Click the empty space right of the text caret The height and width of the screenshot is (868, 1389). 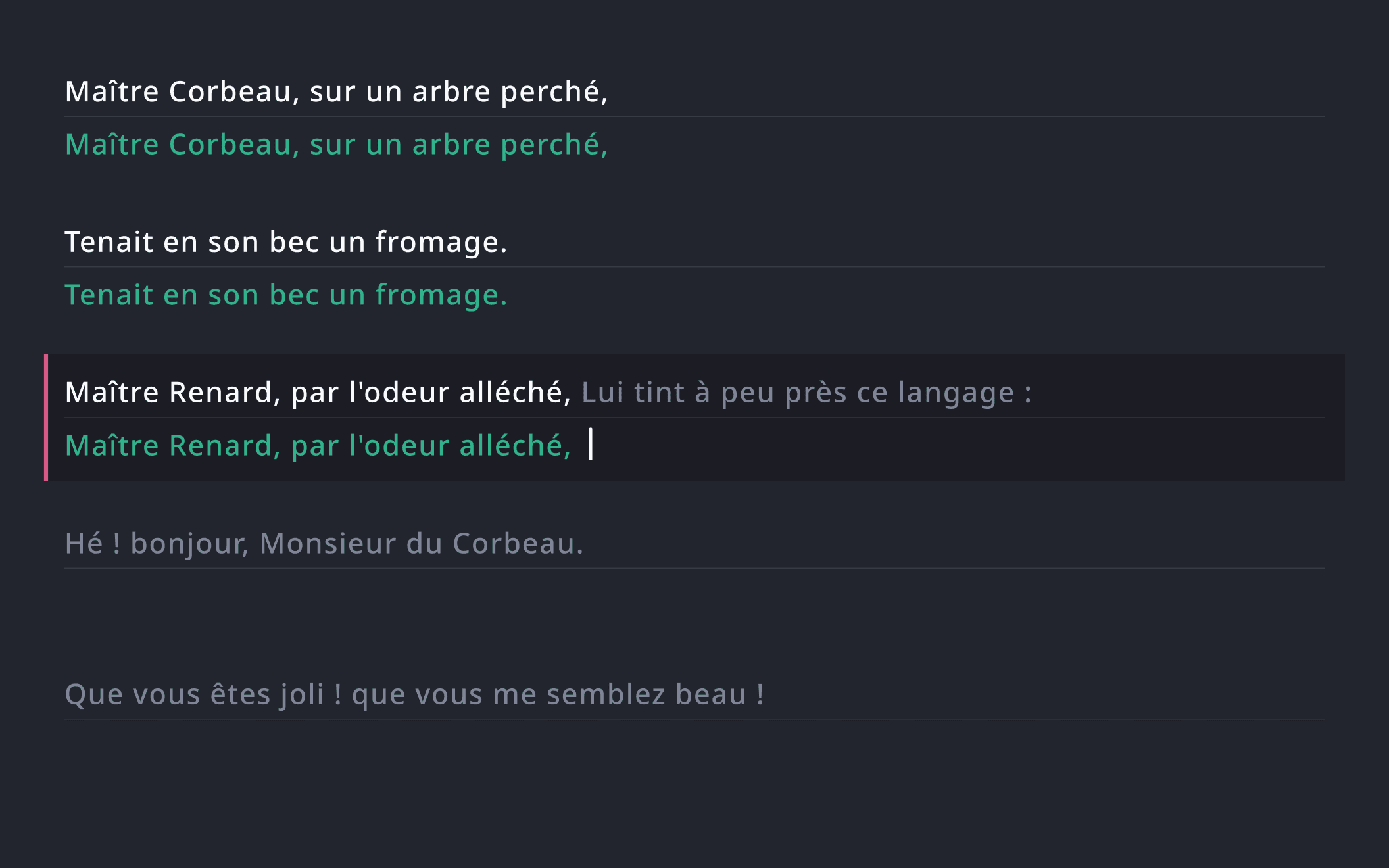click(921, 446)
